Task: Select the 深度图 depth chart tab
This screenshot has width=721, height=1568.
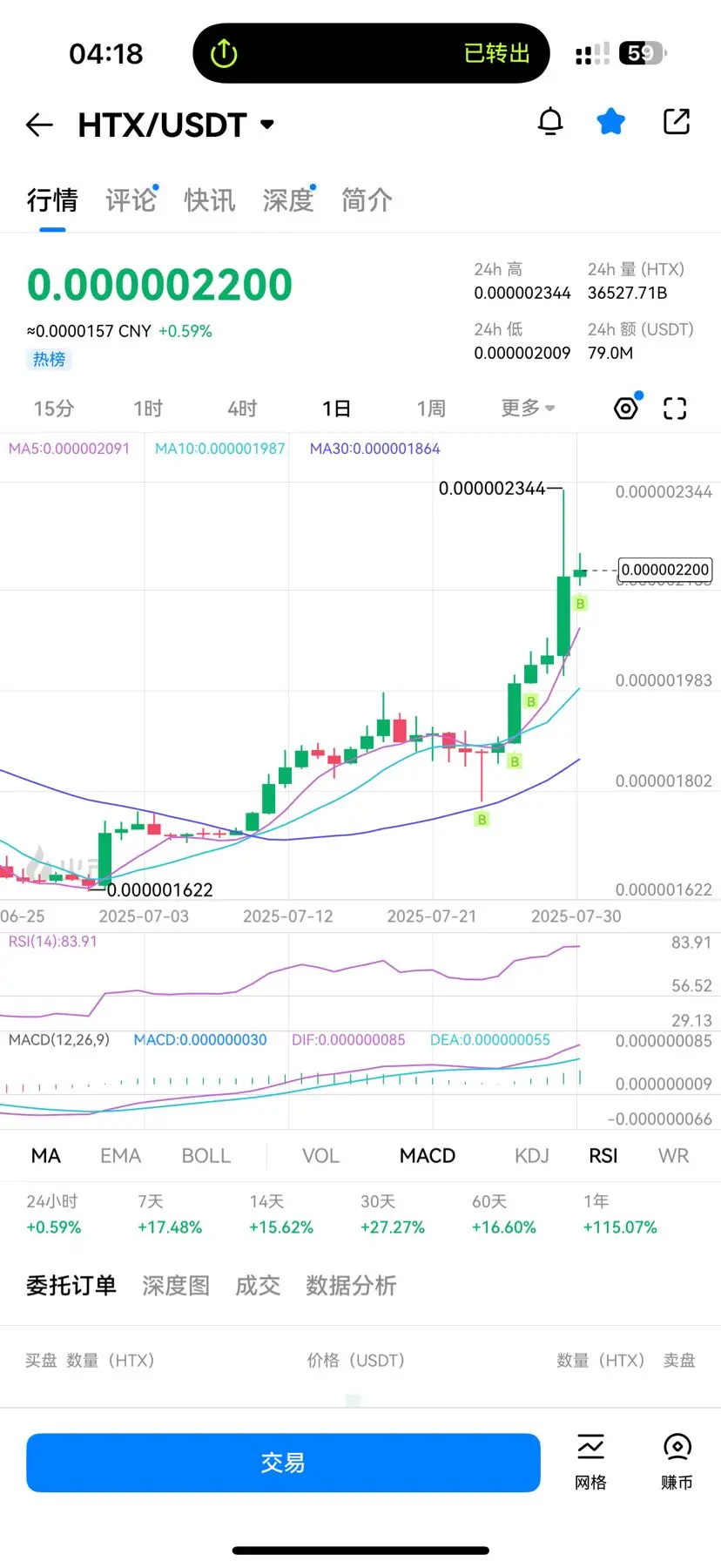Action: coord(176,1286)
